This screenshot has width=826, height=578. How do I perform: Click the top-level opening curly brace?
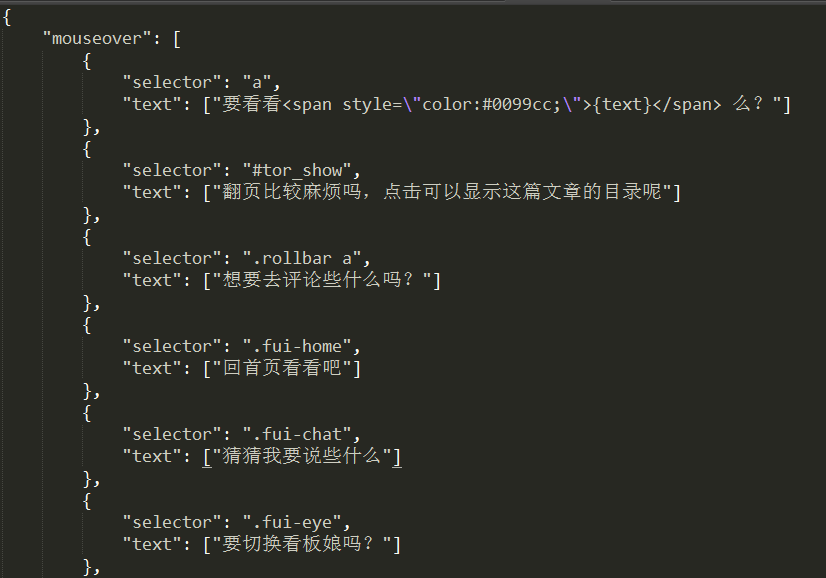(7, 17)
